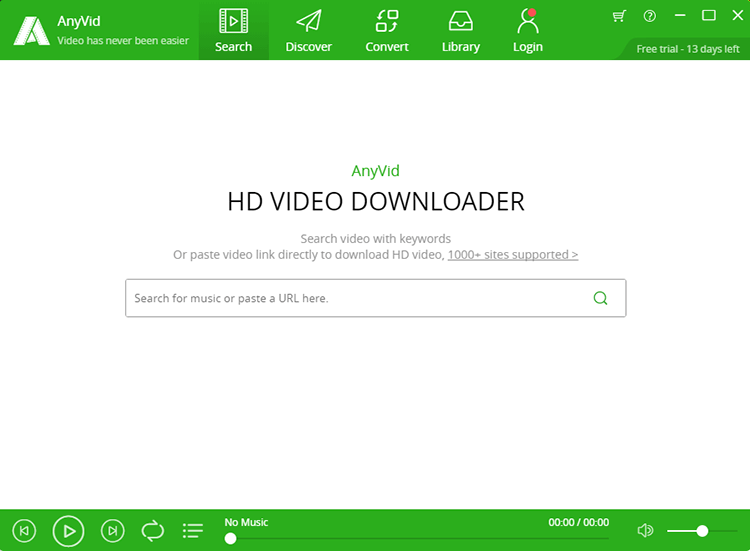Click the playback progress bar handle
The height and width of the screenshot is (551, 750).
230,539
